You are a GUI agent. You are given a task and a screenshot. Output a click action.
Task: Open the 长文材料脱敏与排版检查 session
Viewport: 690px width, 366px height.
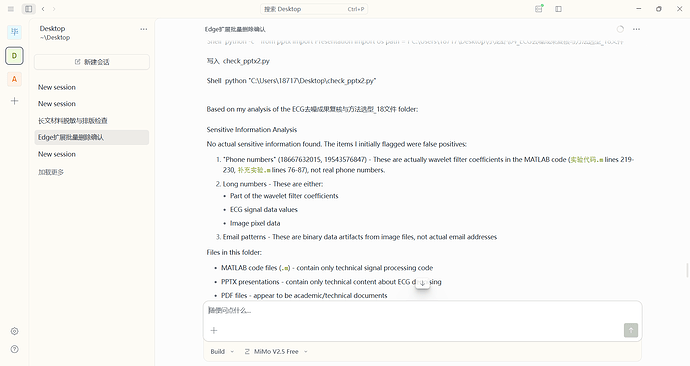(92, 121)
